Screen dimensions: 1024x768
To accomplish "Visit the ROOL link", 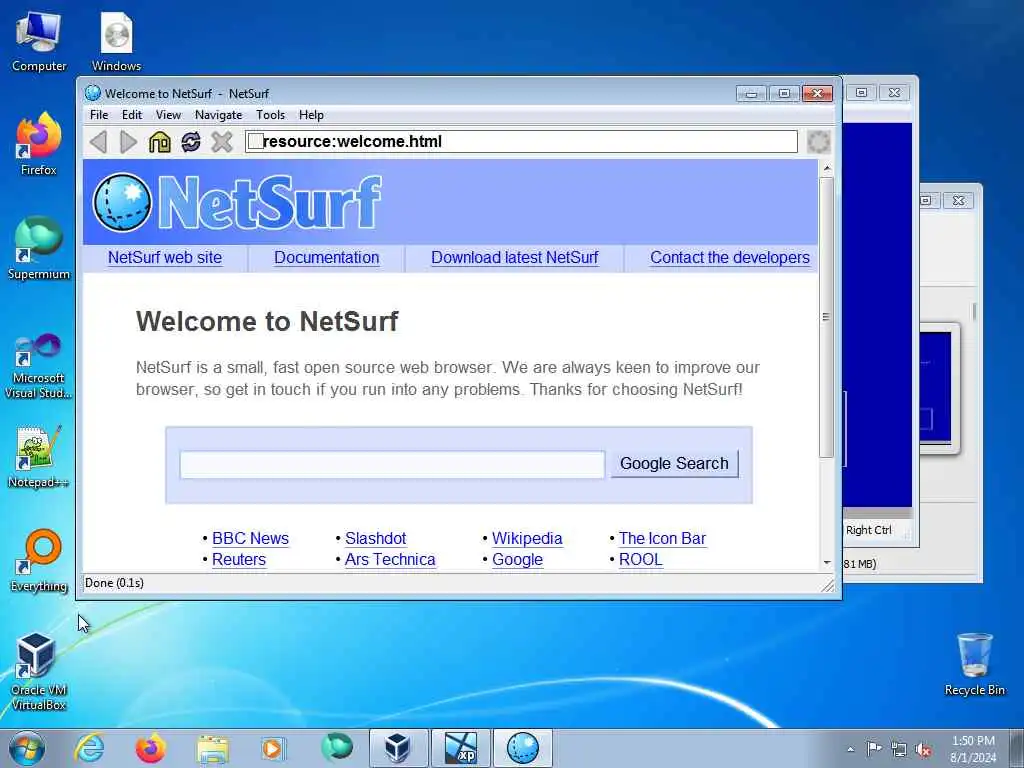I will (x=641, y=560).
